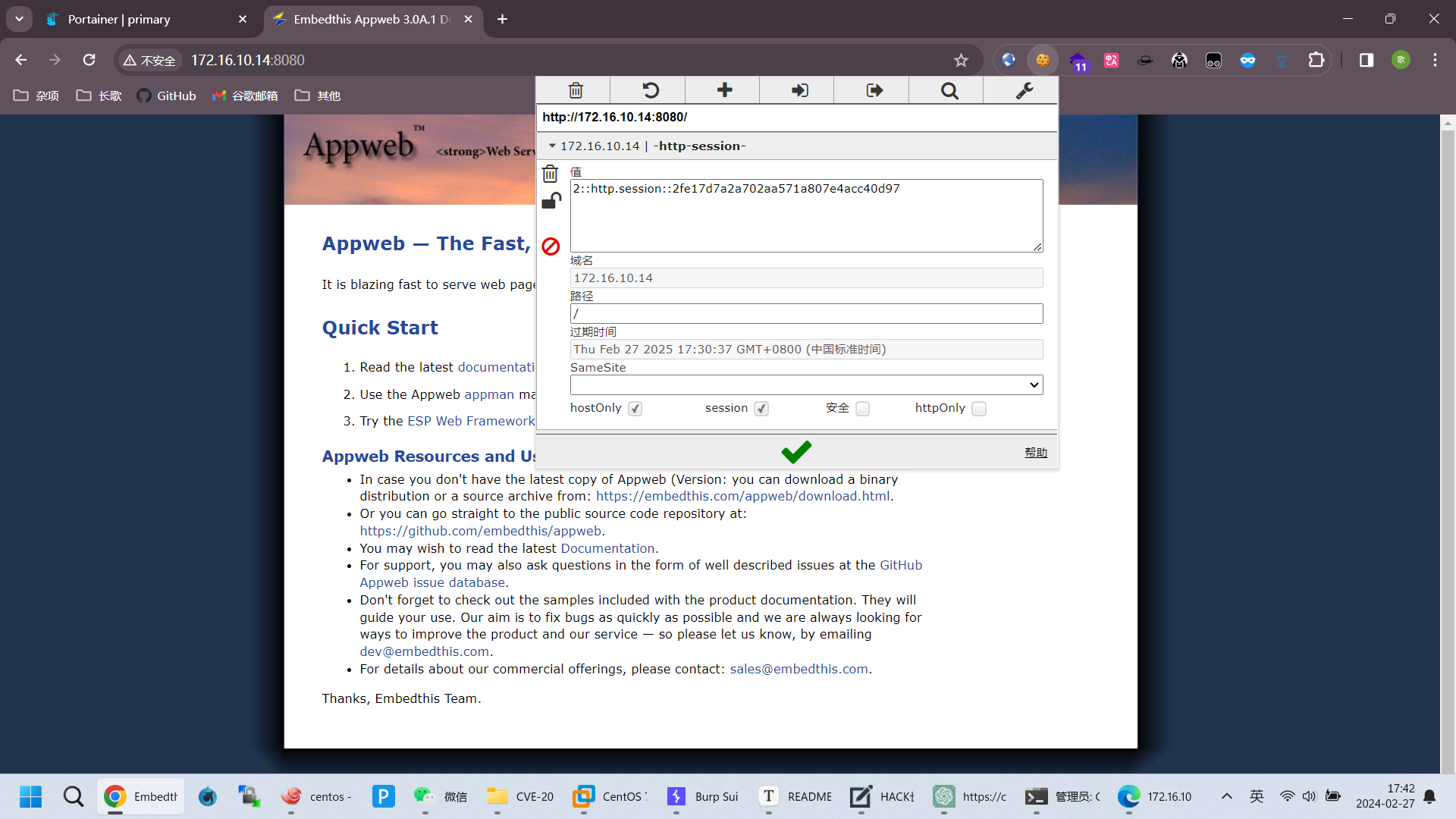Click the browser address bar URL

point(247,60)
